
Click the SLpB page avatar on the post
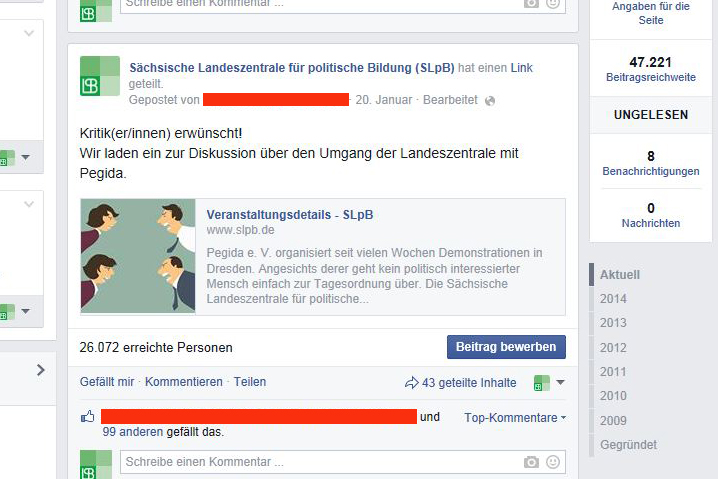pos(100,76)
